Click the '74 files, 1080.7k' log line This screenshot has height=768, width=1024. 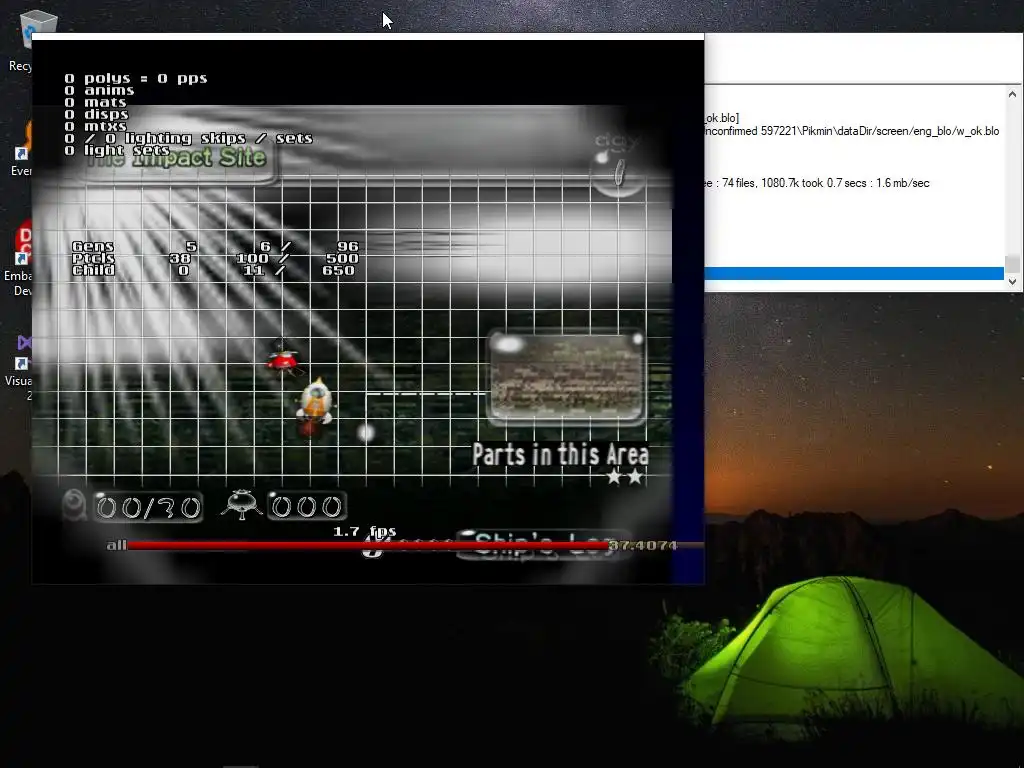pyautogui.click(x=816, y=183)
